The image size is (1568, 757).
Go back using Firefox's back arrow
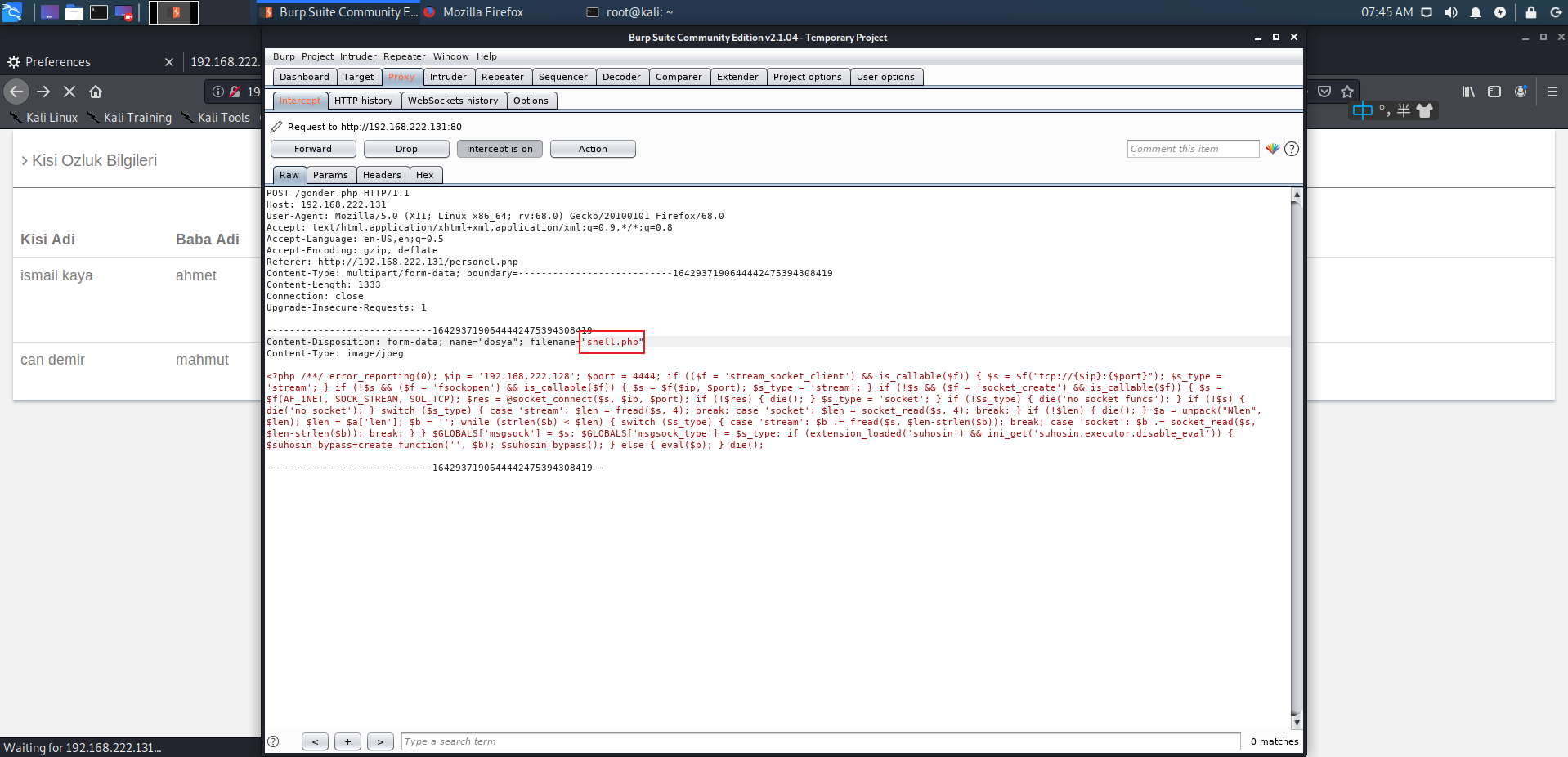click(x=16, y=92)
